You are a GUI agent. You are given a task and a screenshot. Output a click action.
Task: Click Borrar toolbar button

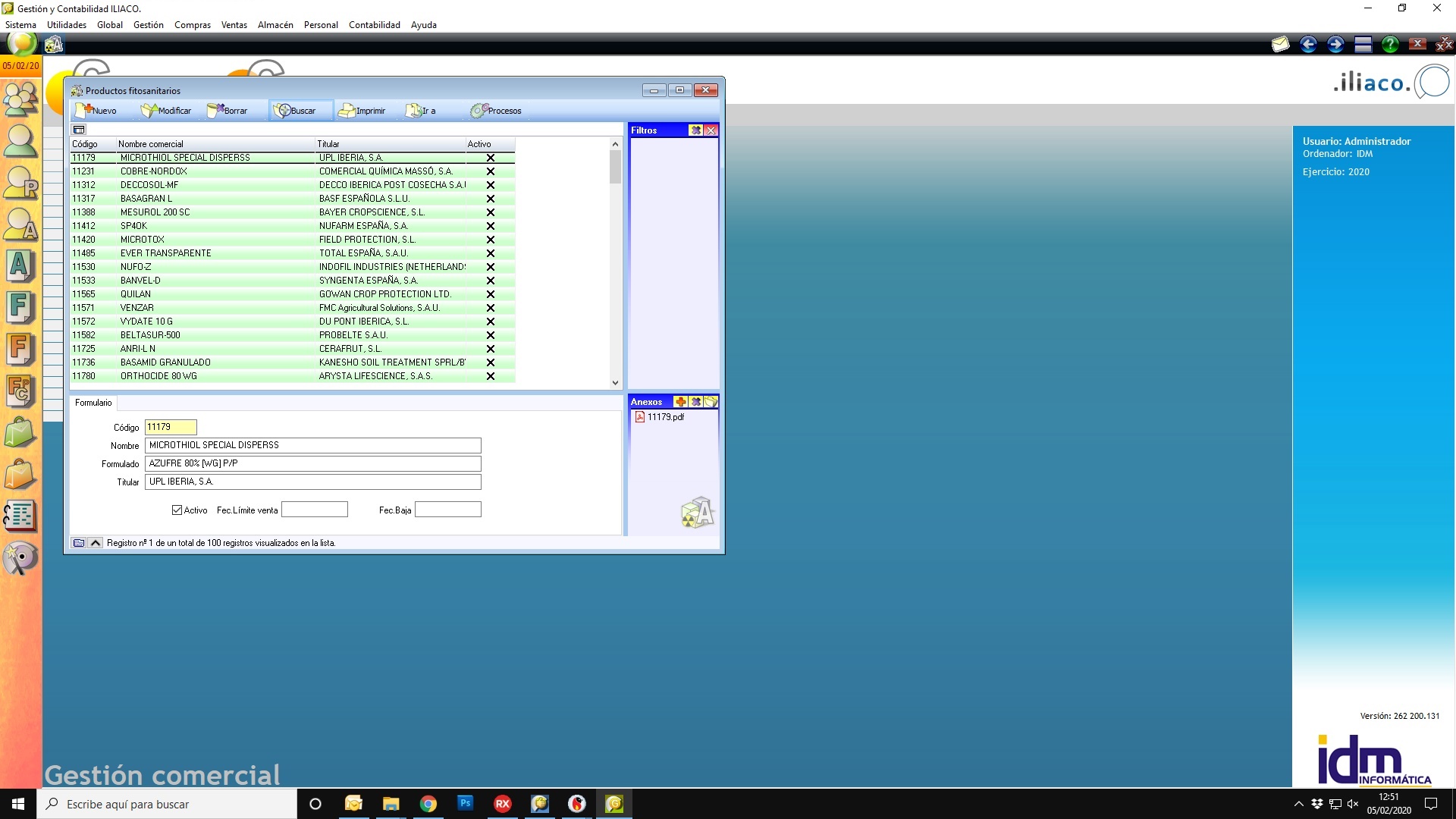227,111
